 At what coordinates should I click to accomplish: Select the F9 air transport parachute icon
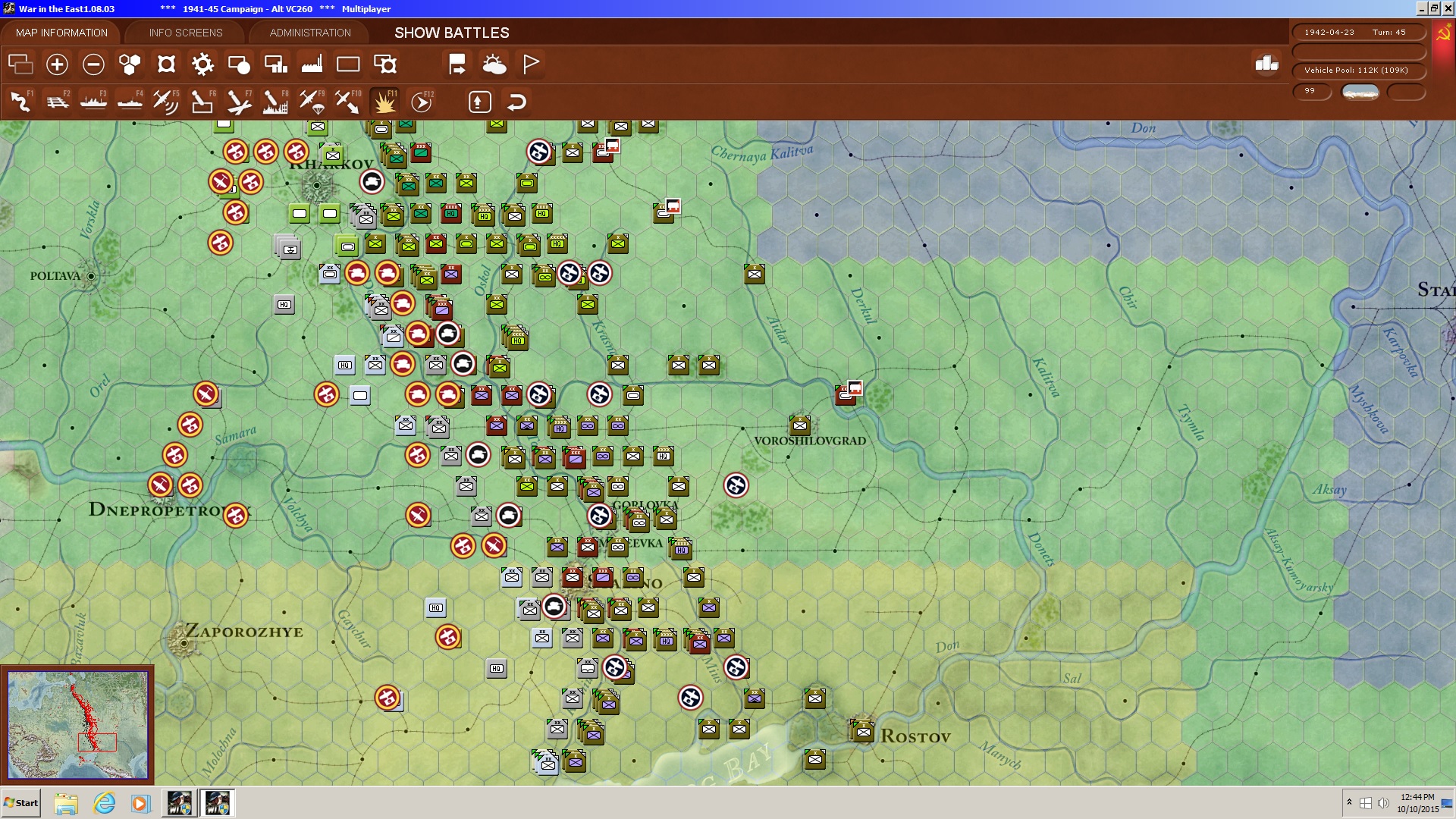pyautogui.click(x=312, y=102)
